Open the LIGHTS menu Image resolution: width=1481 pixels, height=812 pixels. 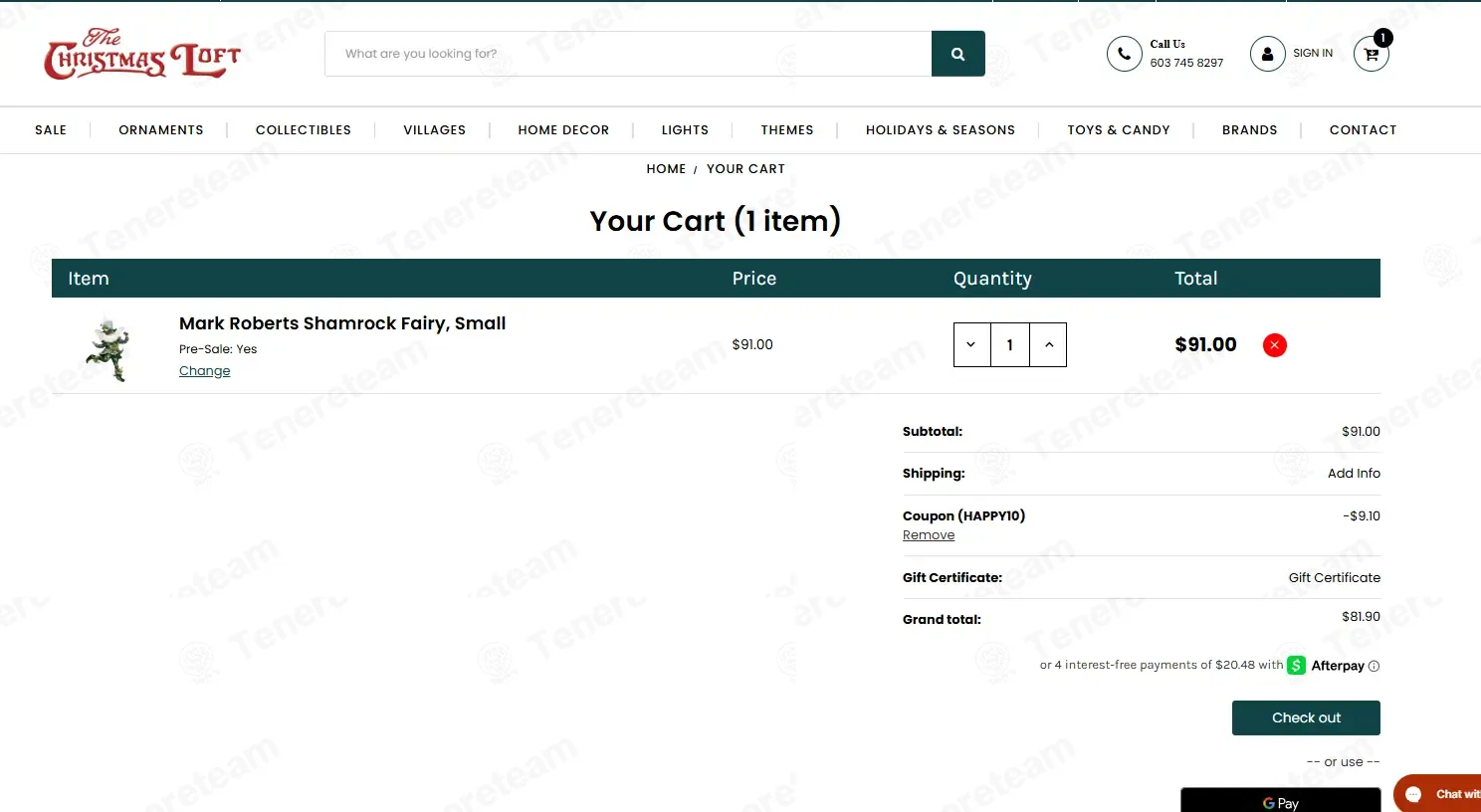click(x=685, y=130)
